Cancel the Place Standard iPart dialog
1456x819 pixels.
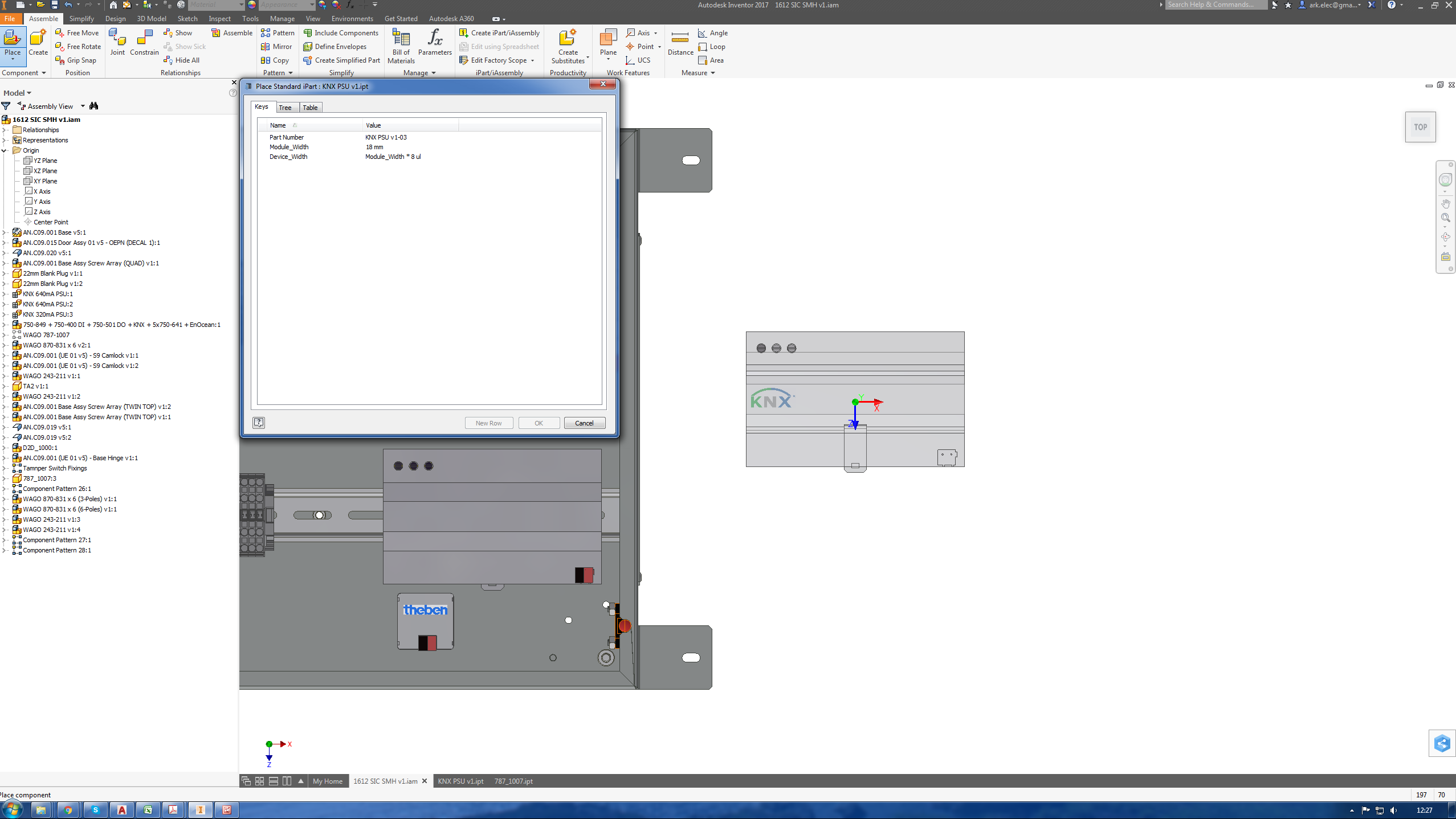pyautogui.click(x=584, y=423)
